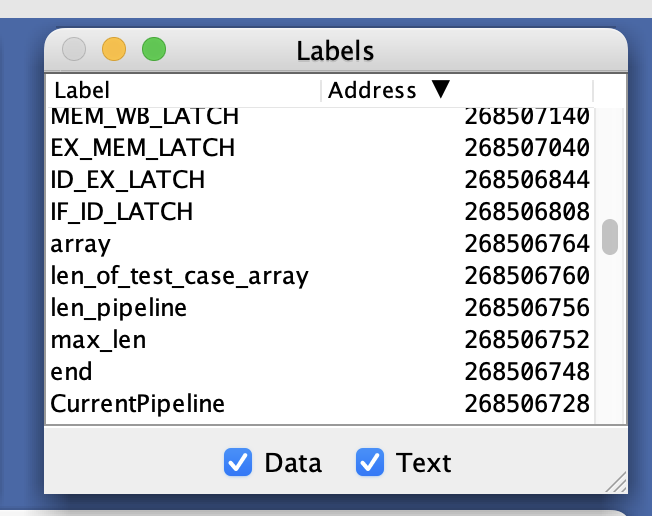Uncheck the Text checkbox
Image resolution: width=652 pixels, height=516 pixels.
click(x=370, y=462)
